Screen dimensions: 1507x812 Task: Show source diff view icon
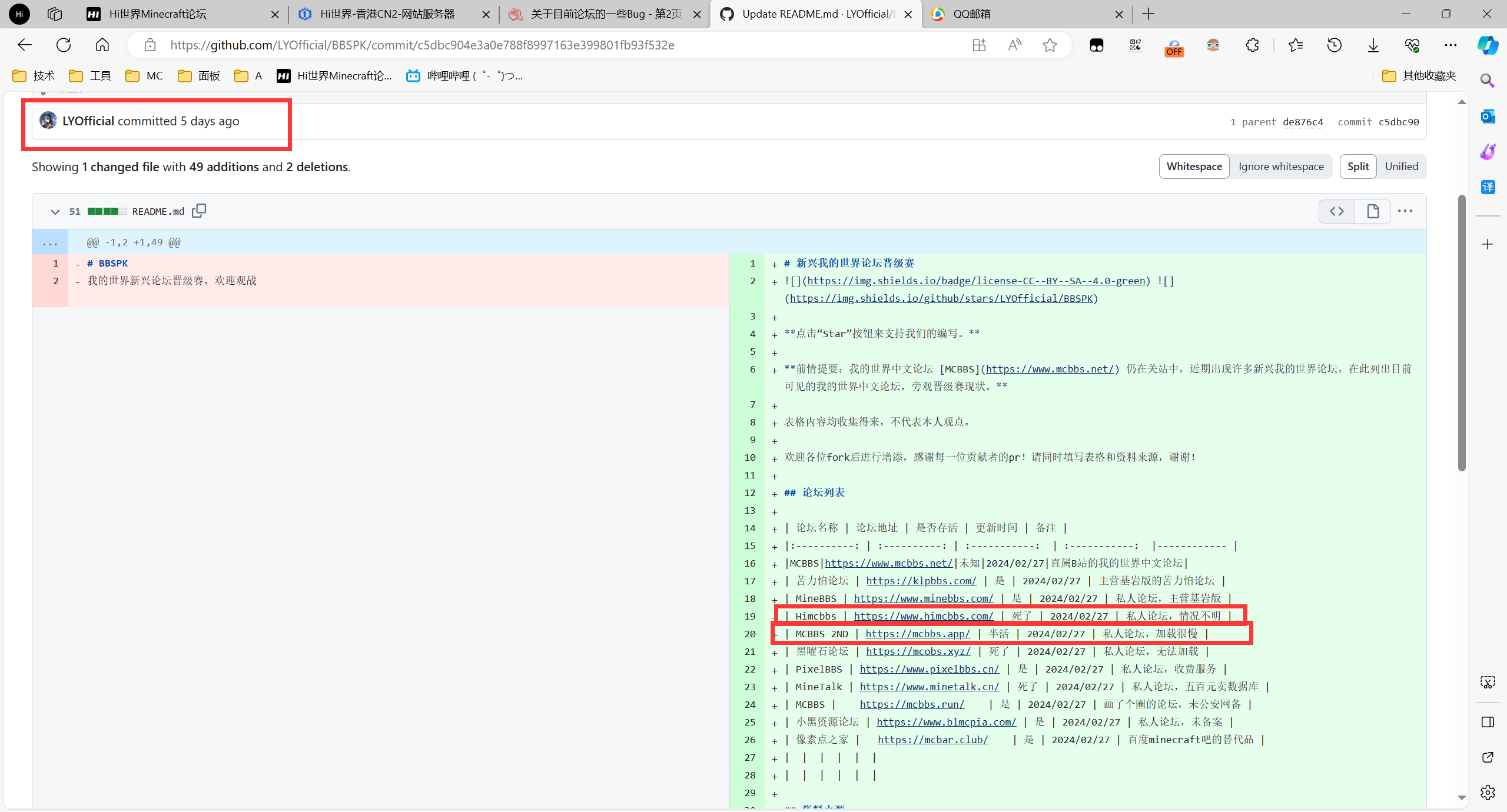1337,211
